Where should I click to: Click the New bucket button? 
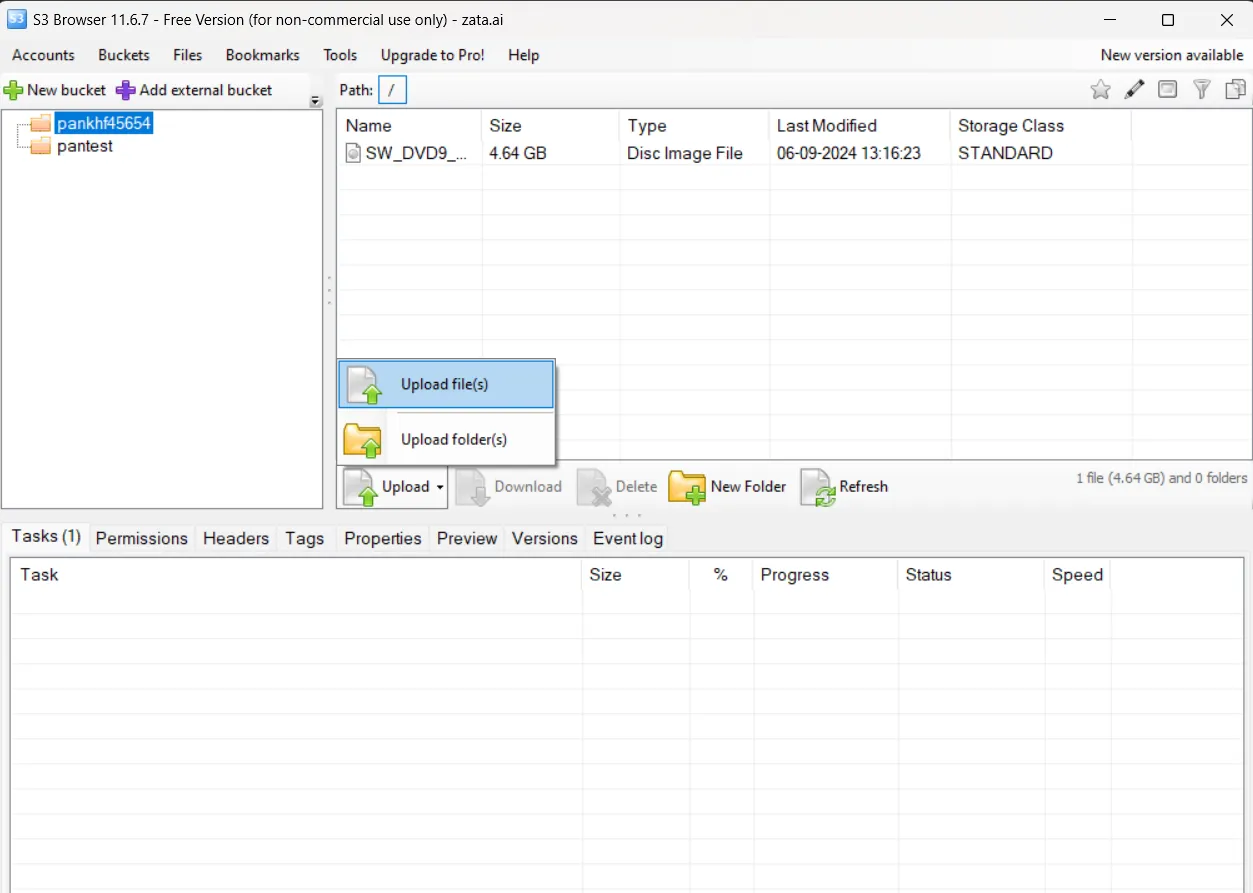(55, 90)
